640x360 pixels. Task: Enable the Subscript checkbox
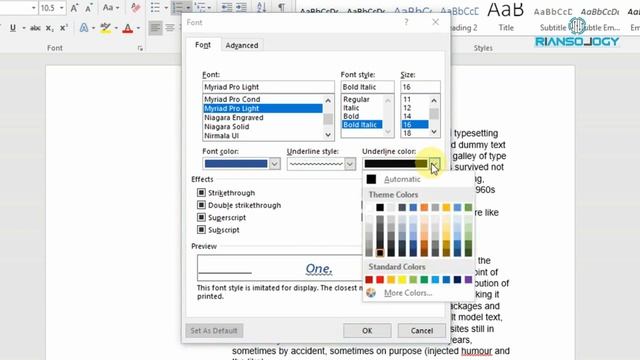point(201,230)
